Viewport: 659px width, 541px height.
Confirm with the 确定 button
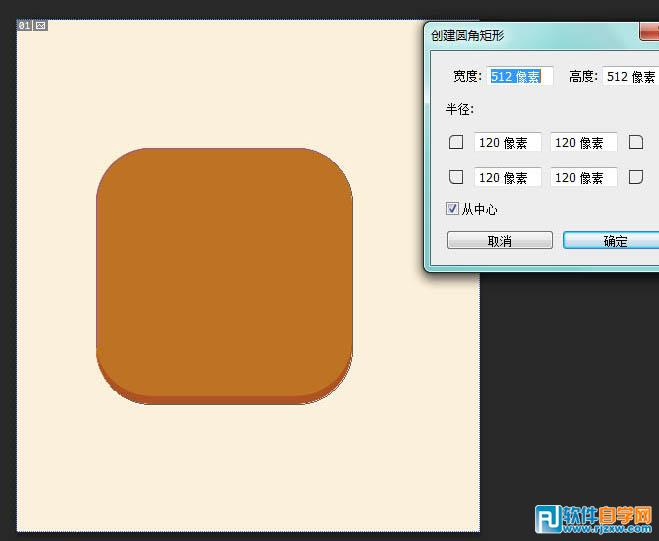click(611, 241)
